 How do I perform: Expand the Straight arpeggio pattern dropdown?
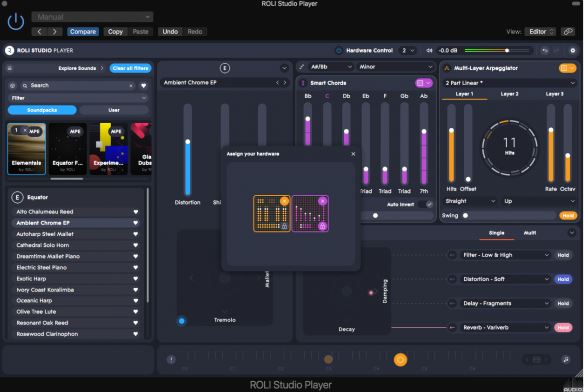coord(469,201)
